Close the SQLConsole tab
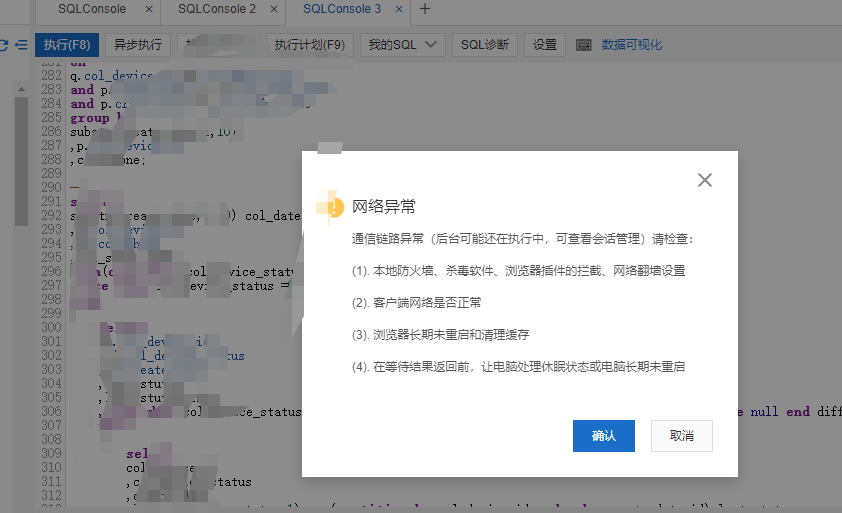This screenshot has width=842, height=513. (x=149, y=9)
